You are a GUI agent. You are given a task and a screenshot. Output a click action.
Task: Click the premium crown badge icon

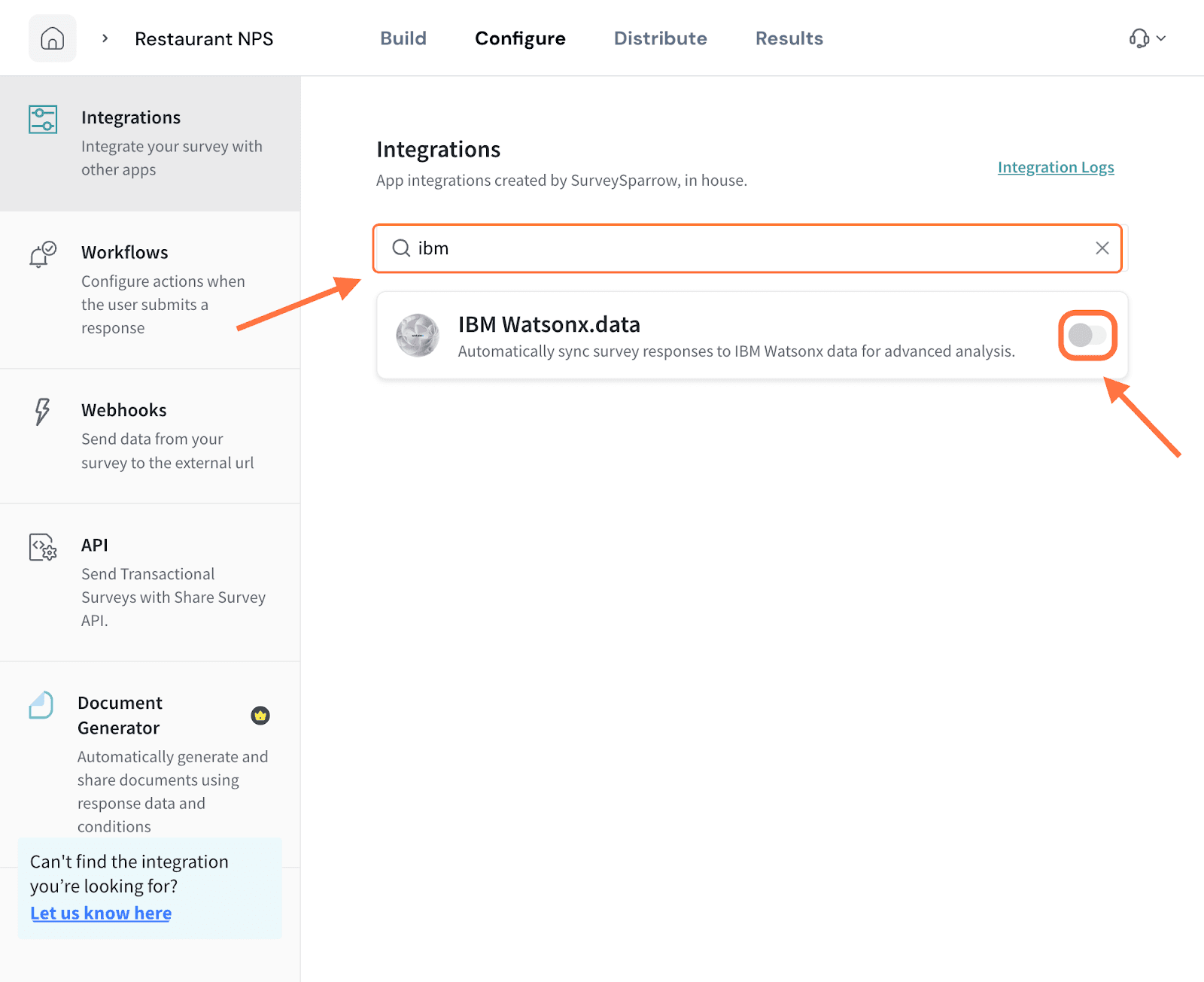[x=260, y=716]
